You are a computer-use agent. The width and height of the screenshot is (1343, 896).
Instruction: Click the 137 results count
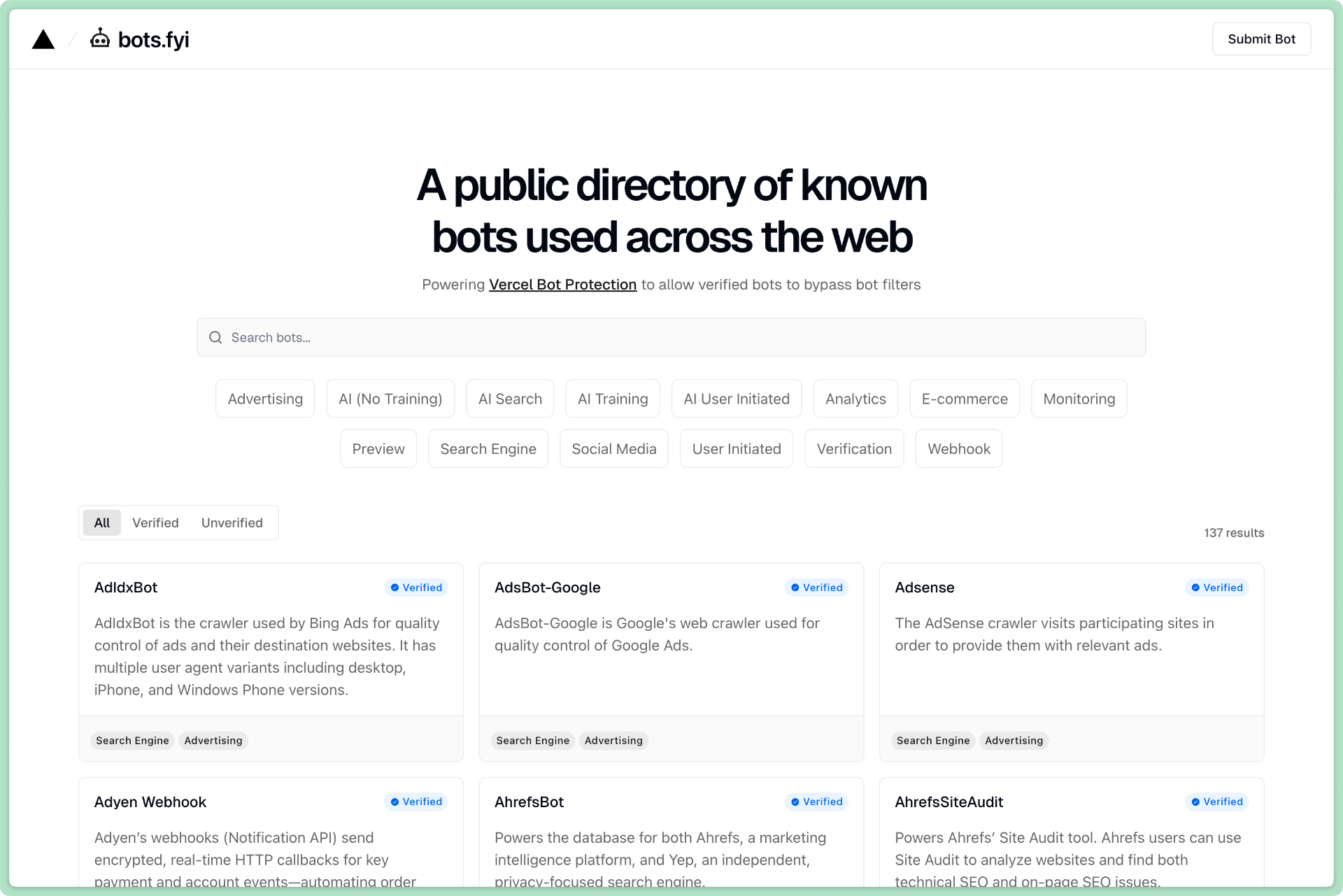pyautogui.click(x=1234, y=533)
